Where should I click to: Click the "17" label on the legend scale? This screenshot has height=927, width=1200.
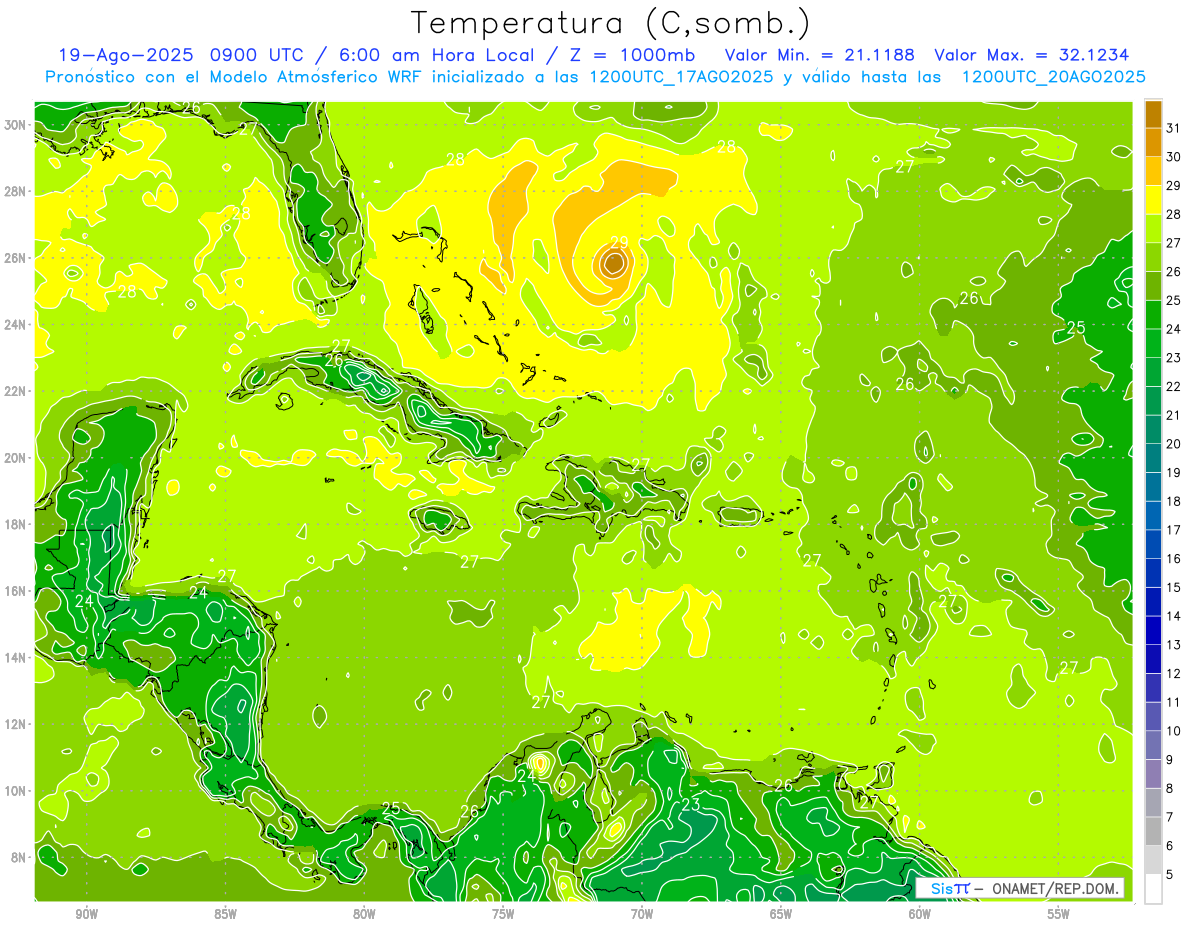[x=1174, y=530]
